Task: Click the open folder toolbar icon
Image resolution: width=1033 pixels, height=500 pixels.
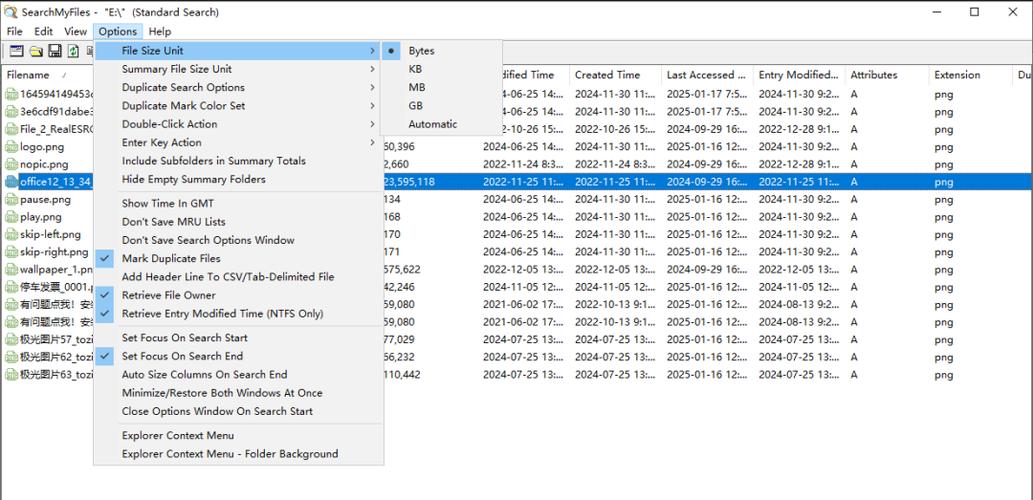Action: (36, 51)
